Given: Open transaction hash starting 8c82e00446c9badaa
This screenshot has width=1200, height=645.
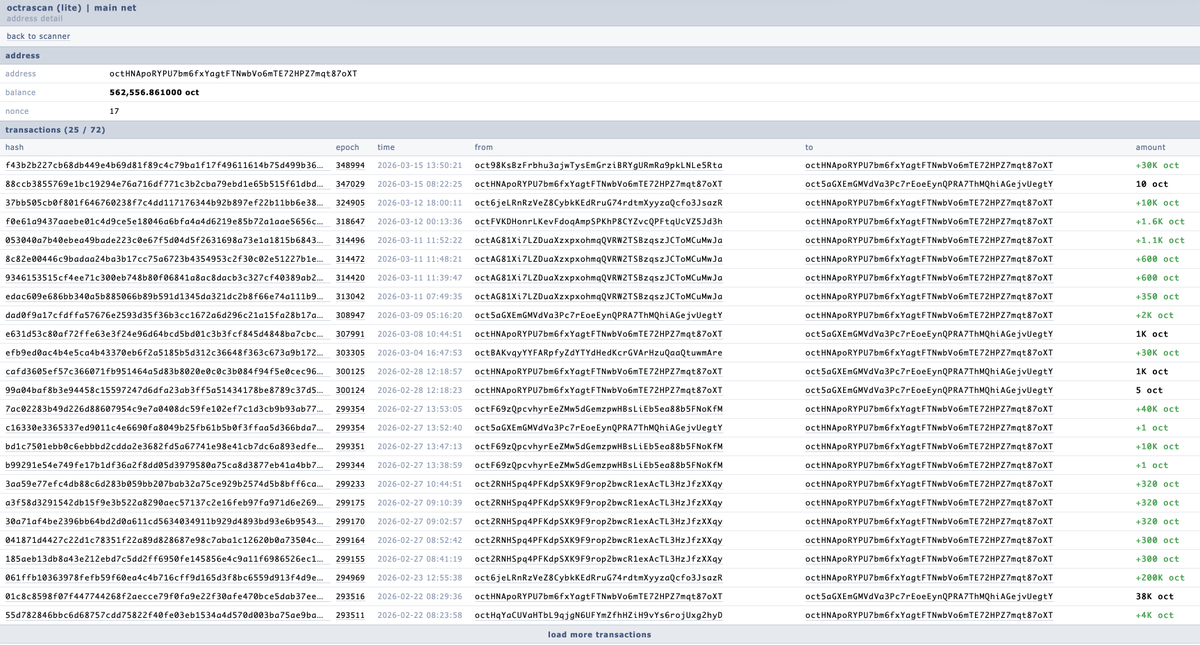Looking at the screenshot, I should [165, 259].
